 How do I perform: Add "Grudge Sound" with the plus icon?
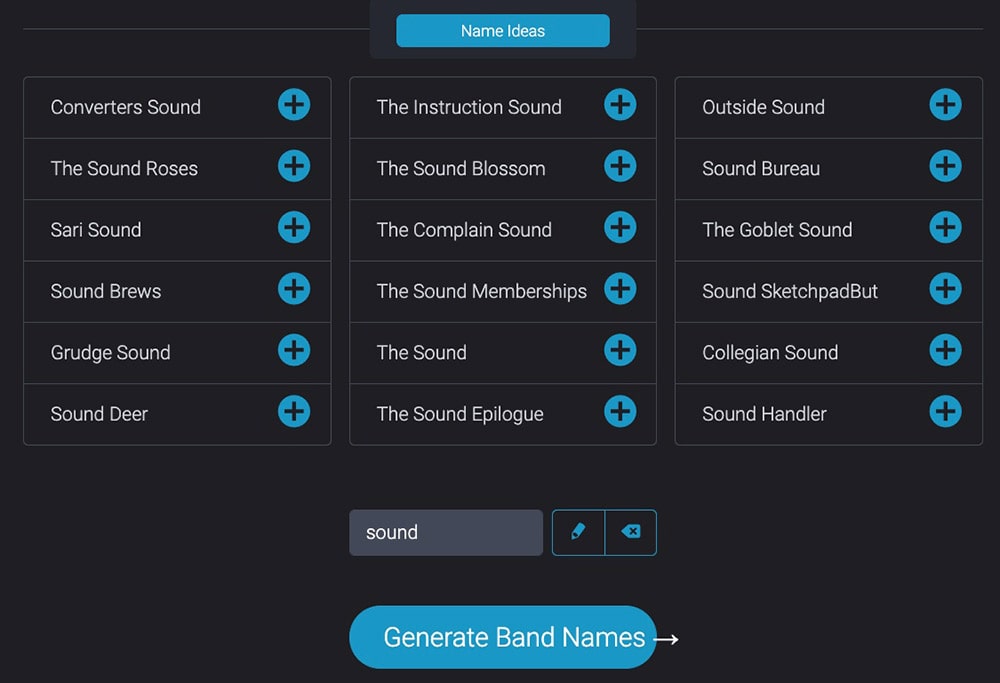pyautogui.click(x=294, y=351)
